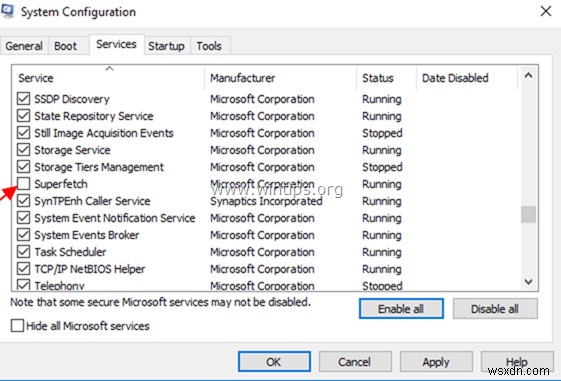Click Microsoft Corporation cell in Task Scheduler row
The width and height of the screenshot is (561, 381).
pyautogui.click(x=262, y=252)
